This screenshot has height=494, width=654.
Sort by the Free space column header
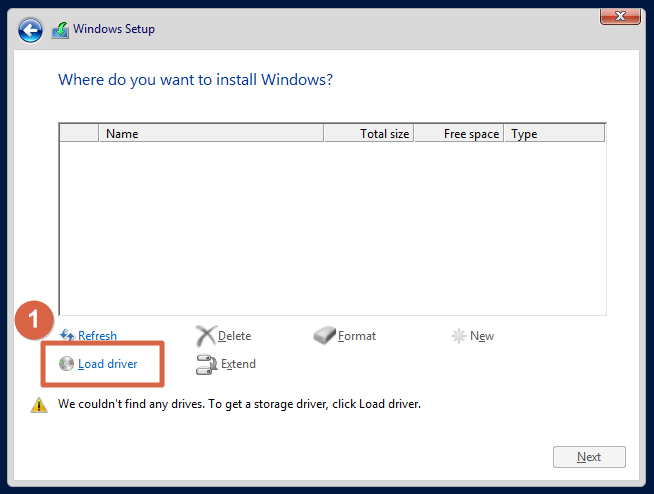[459, 134]
